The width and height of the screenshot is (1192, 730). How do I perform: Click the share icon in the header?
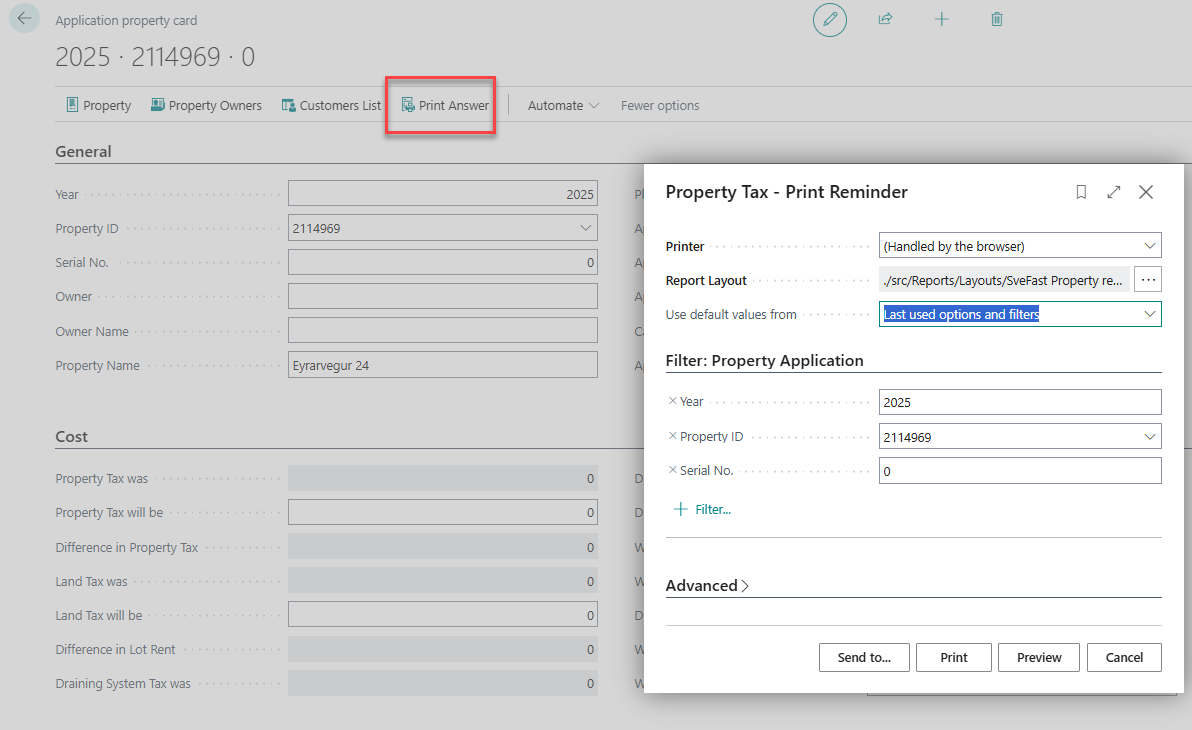point(886,19)
